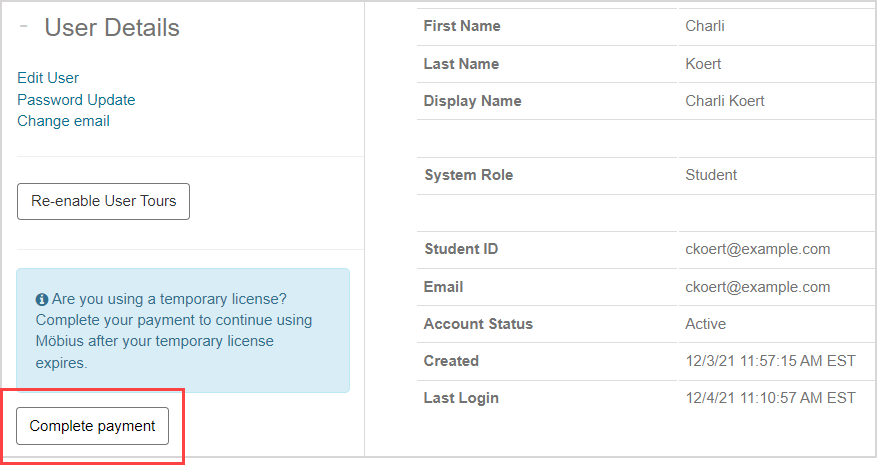
Task: Click the Complete payment button
Action: tap(92, 426)
